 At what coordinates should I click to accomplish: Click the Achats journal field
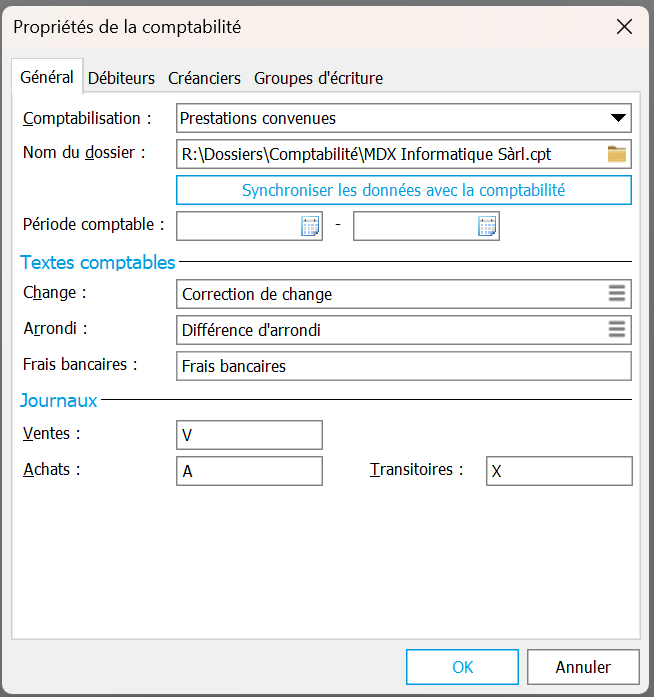[x=248, y=471]
